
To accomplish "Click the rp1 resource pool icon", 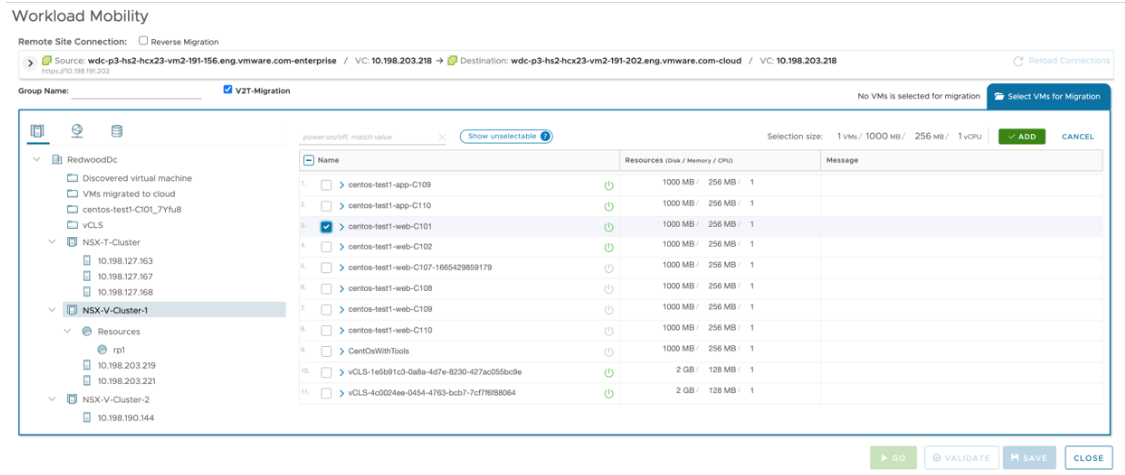I will 102,349.
